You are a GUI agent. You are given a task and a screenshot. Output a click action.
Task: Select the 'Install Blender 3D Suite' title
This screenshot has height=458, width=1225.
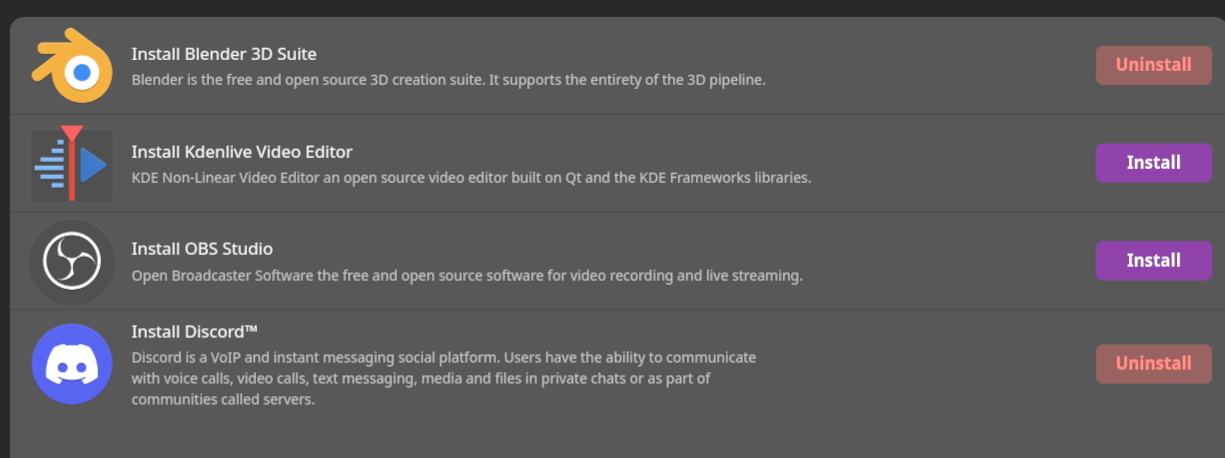pos(224,54)
